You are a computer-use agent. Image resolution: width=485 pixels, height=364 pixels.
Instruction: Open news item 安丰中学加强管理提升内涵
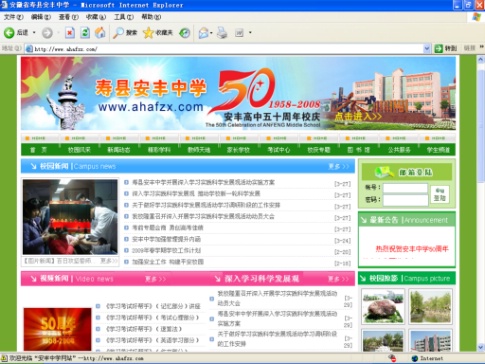point(166,239)
